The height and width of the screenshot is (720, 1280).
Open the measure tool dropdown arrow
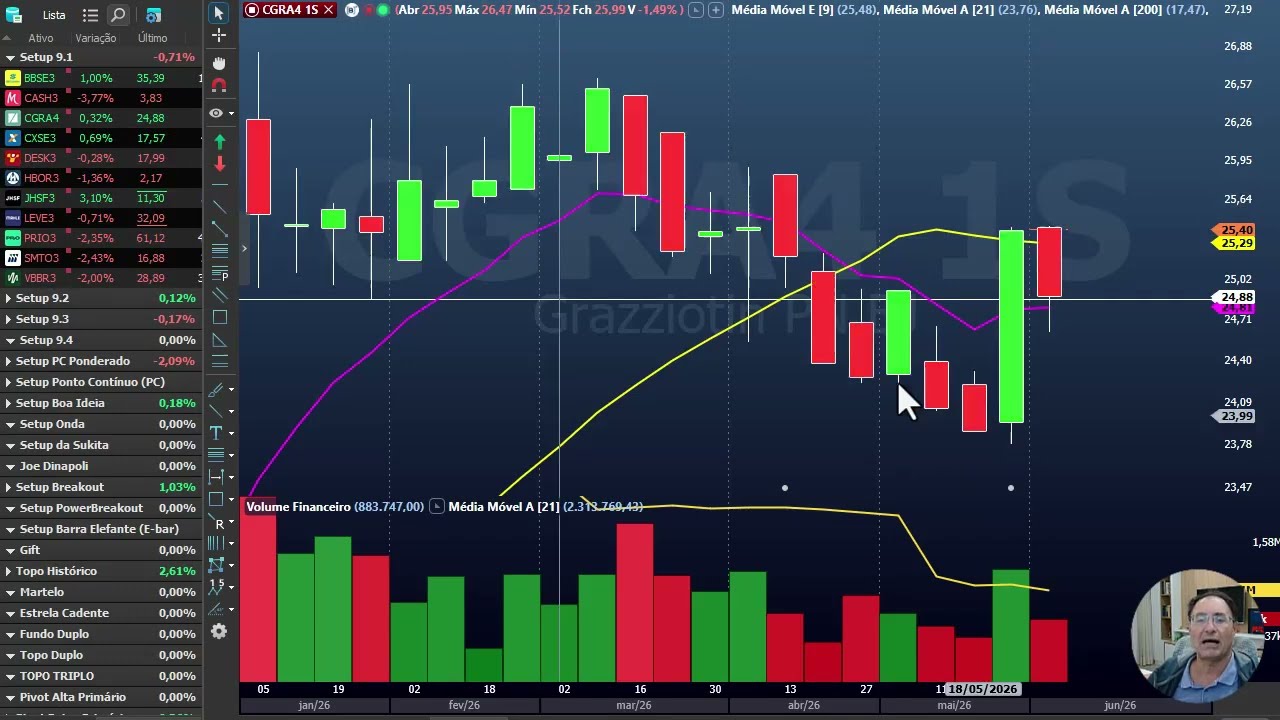232,478
